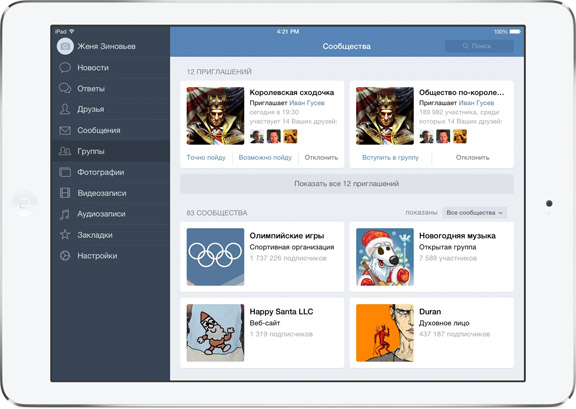Open Друзья person icon
The height and width of the screenshot is (409, 576).
click(65, 109)
